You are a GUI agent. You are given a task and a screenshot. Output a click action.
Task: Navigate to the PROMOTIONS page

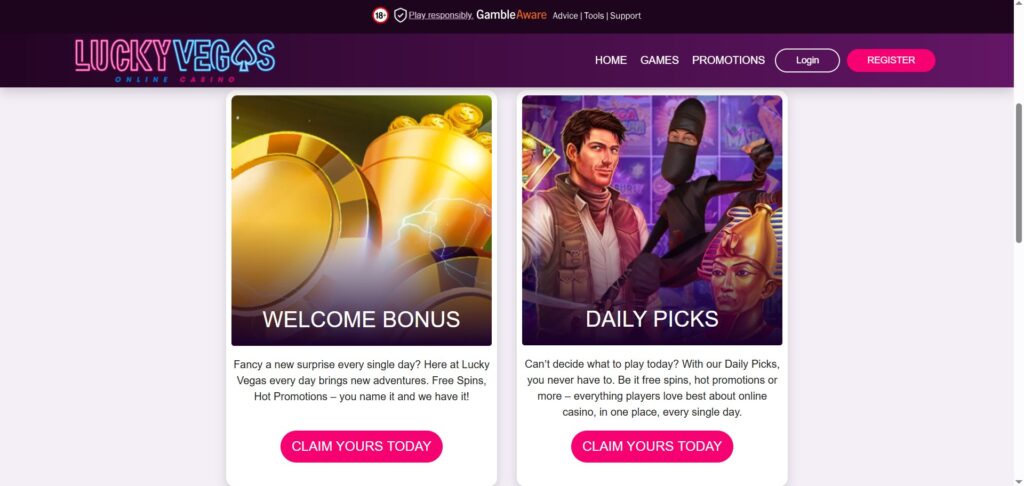(x=728, y=60)
